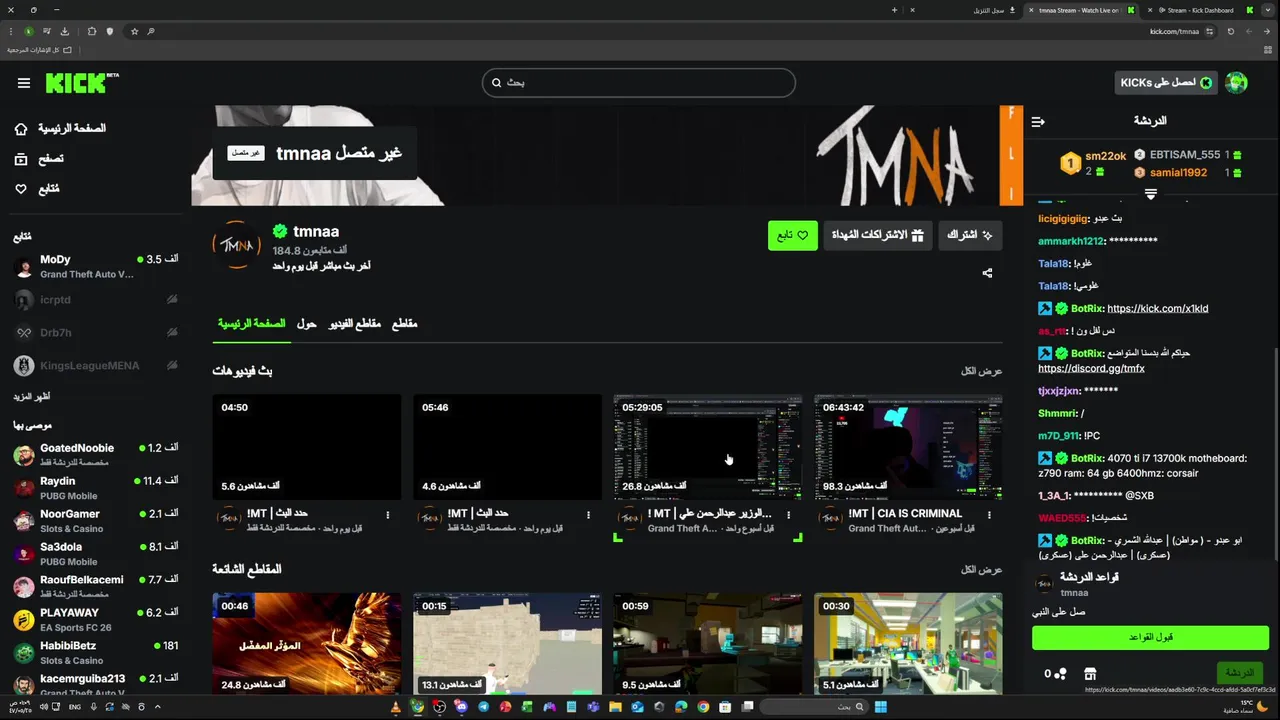Click the green follow button
1280x720 pixels.
(793, 235)
